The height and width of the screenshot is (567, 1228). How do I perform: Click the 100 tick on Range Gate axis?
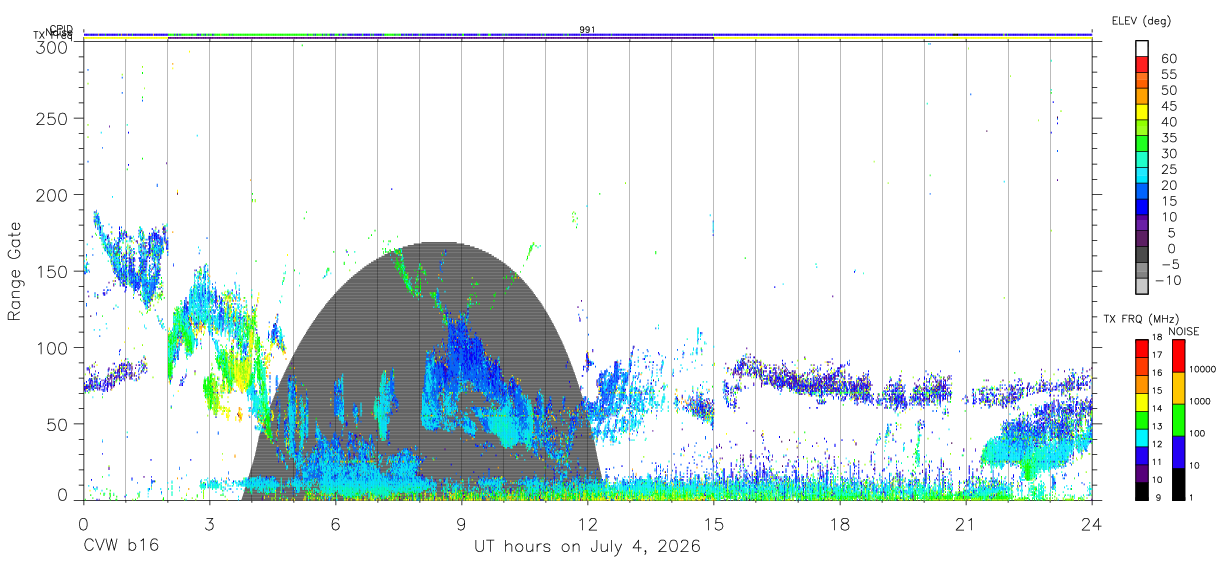tap(51, 347)
